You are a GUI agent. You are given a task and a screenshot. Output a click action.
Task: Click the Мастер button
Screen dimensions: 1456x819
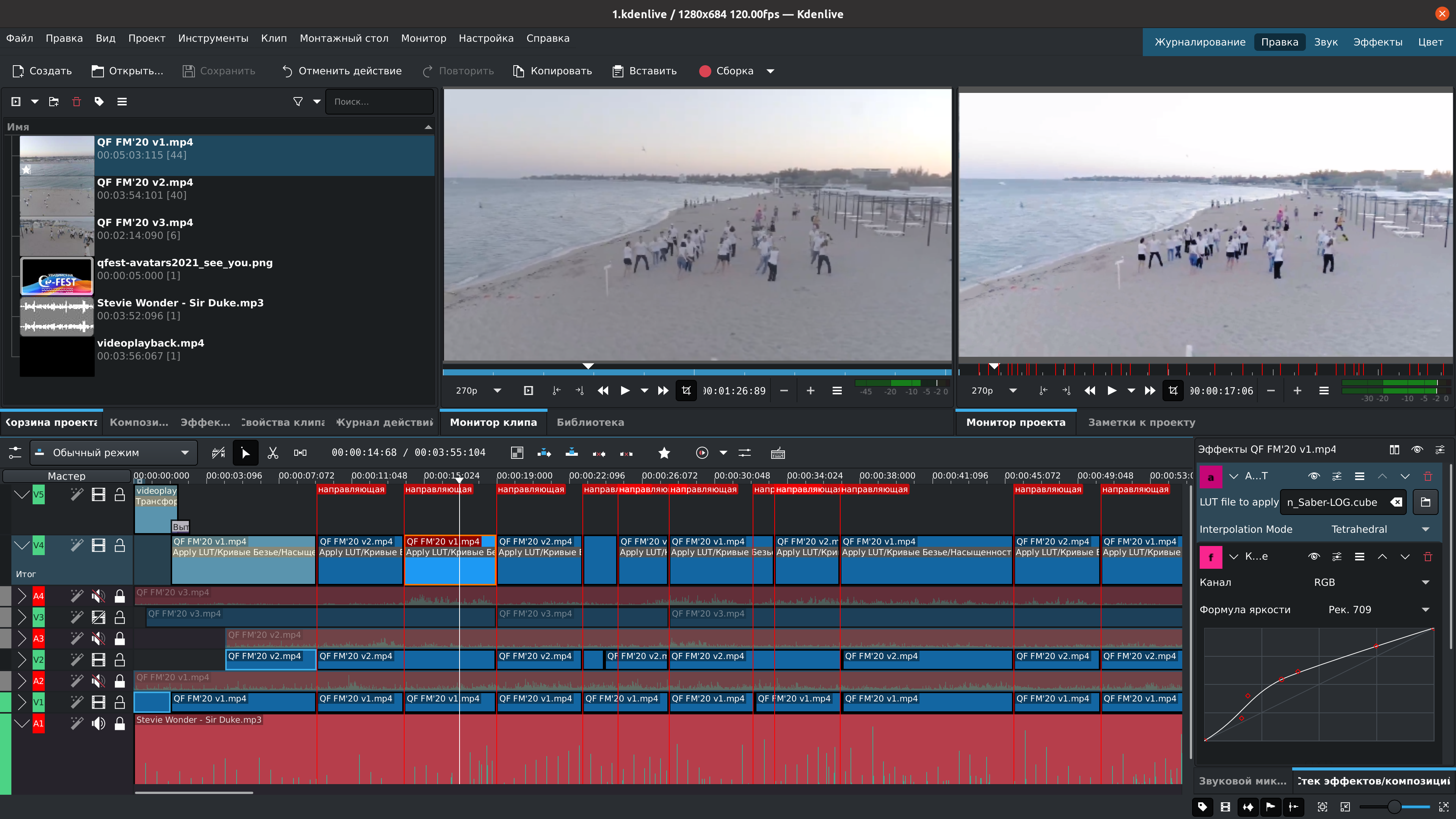pos(67,477)
